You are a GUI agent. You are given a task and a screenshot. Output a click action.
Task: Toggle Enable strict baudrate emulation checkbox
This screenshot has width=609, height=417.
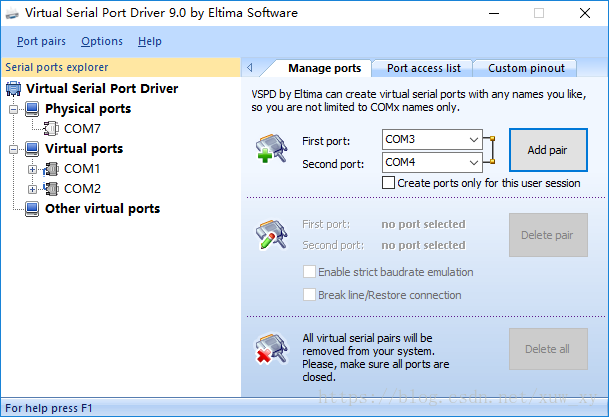click(x=309, y=272)
